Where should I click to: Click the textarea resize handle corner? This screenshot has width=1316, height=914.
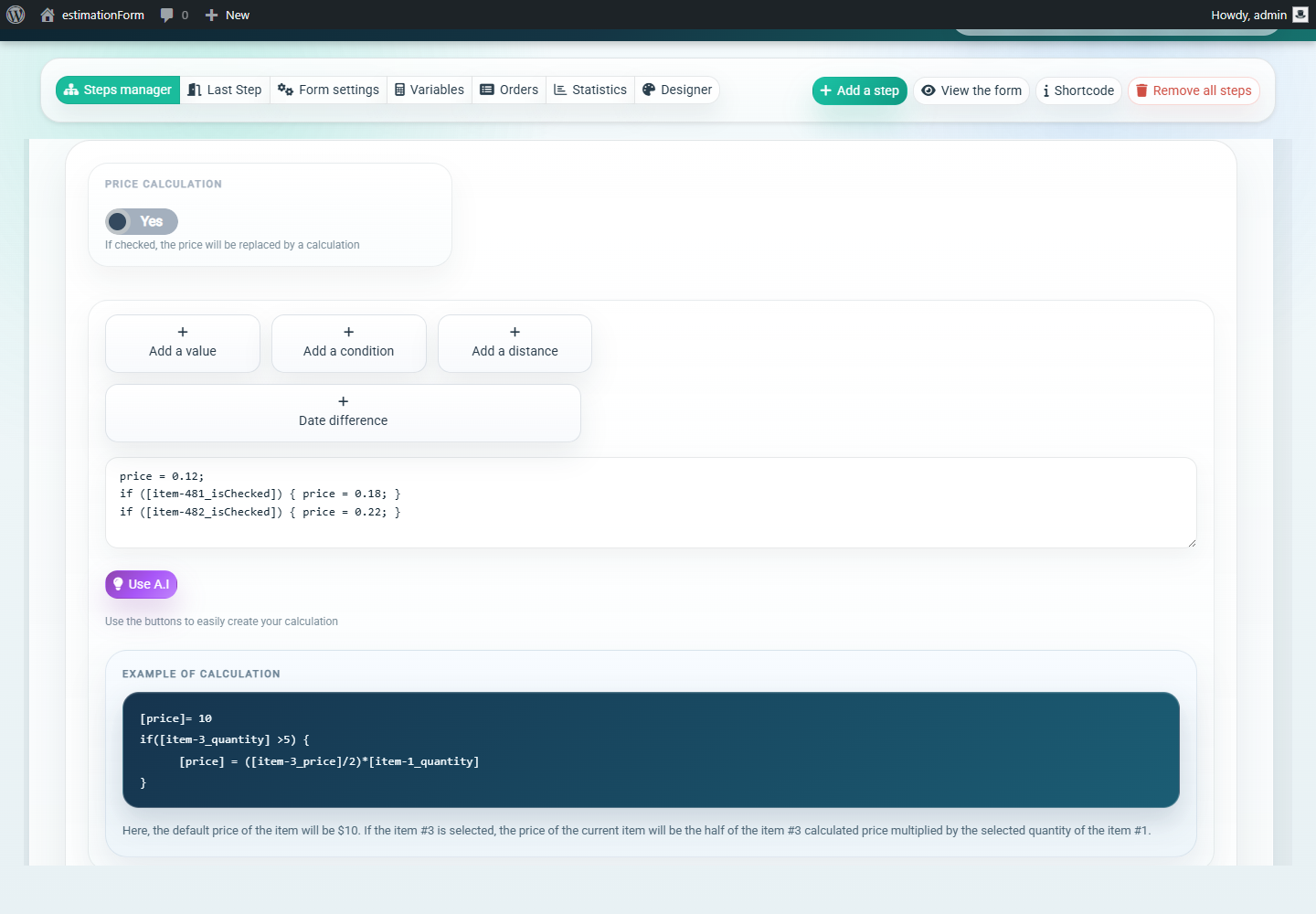[x=1192, y=543]
